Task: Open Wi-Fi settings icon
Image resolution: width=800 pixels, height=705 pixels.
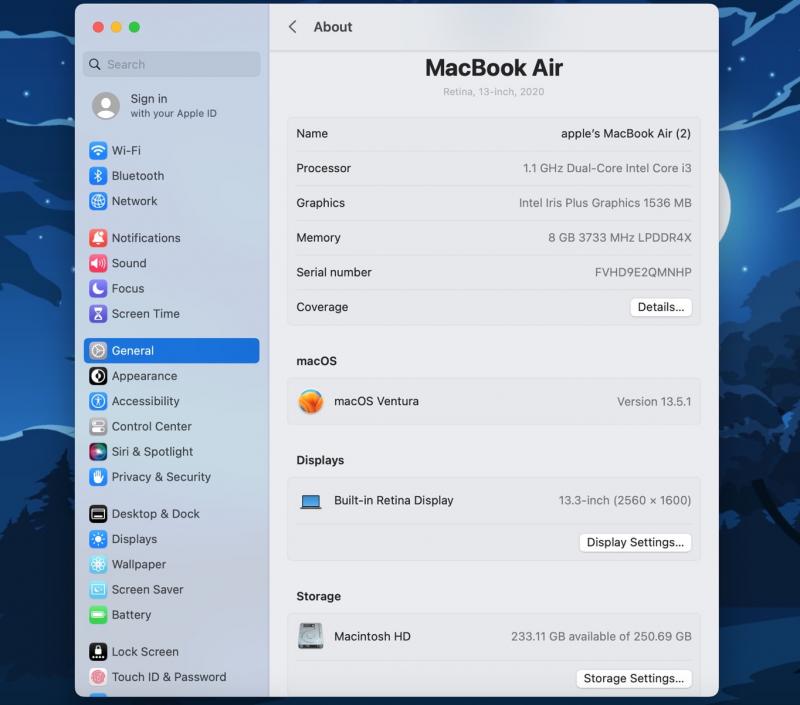Action: (x=98, y=150)
